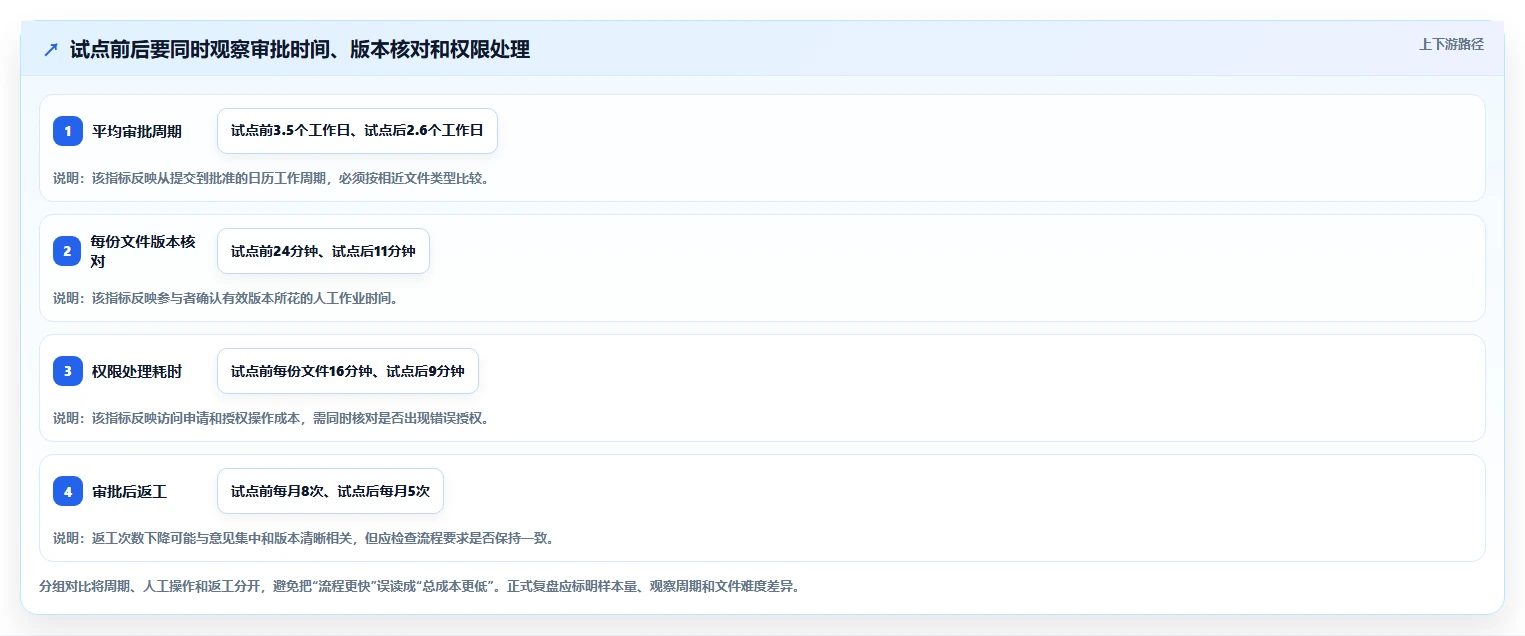Click the value chip 试点前3.5个工作日、试点后2.6个工作日
This screenshot has height=636, width=1525.
tap(357, 131)
